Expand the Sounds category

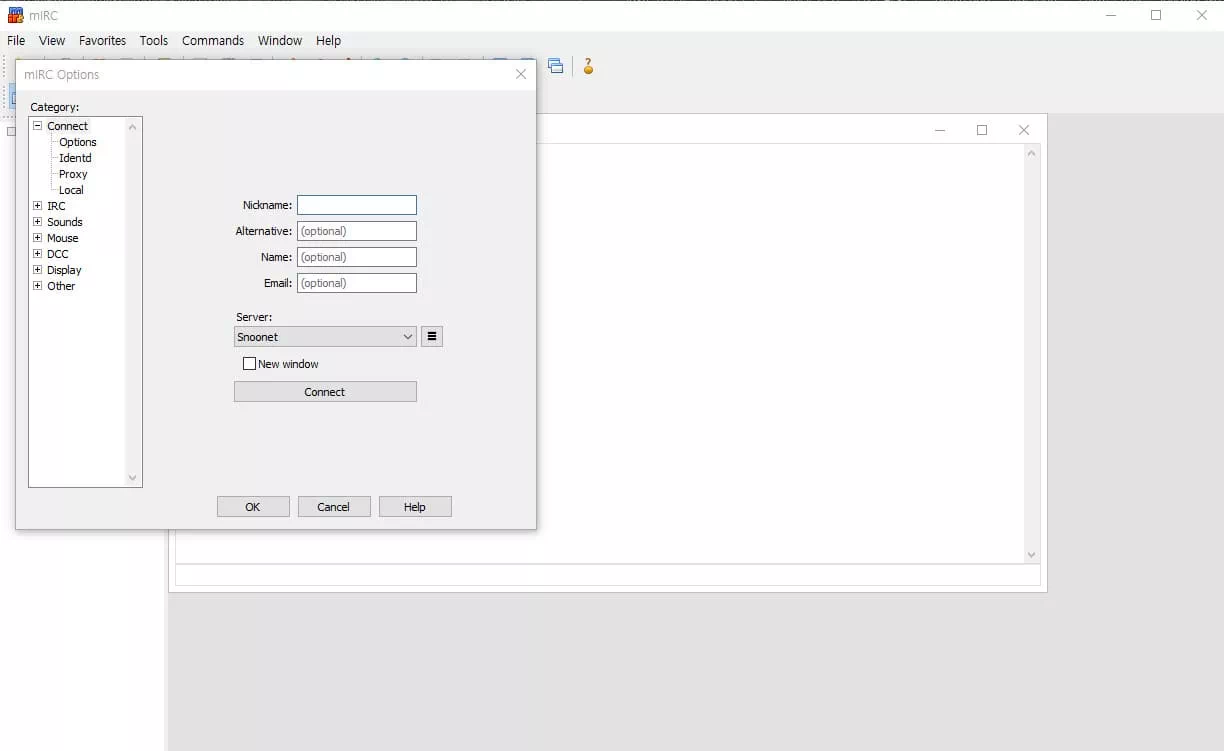(38, 222)
